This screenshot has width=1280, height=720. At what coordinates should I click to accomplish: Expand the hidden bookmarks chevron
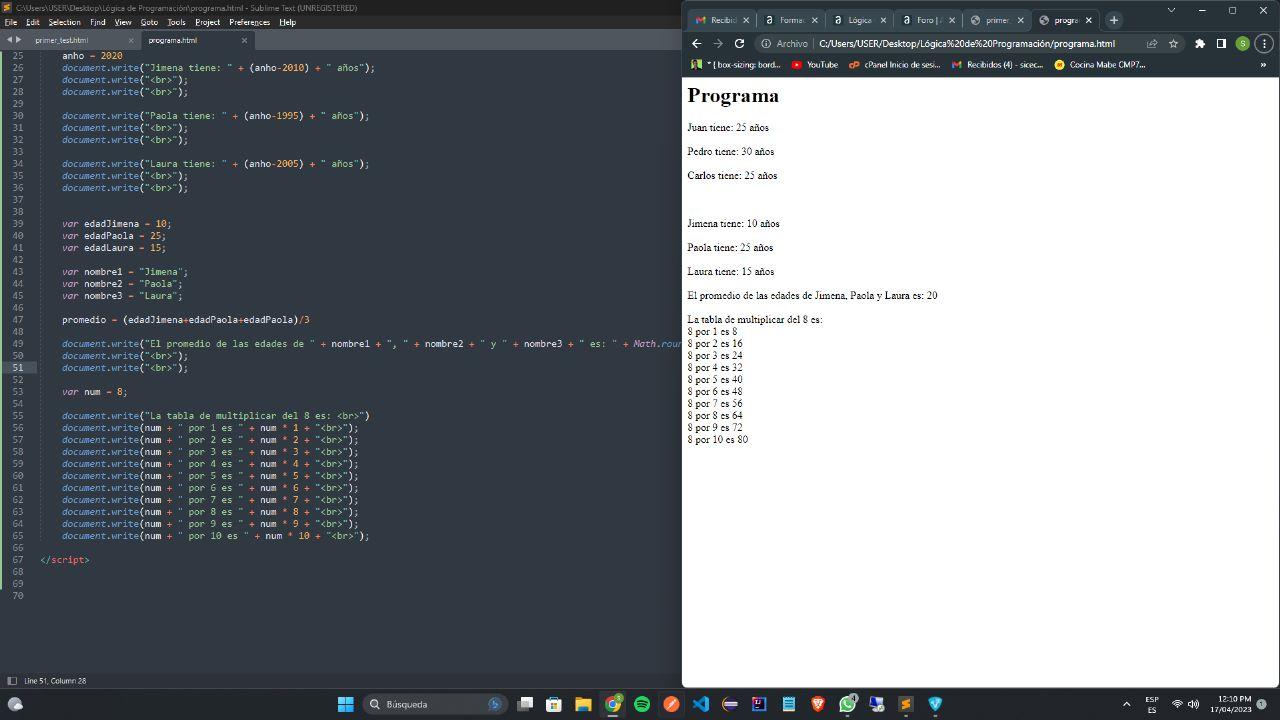pos(1263,64)
